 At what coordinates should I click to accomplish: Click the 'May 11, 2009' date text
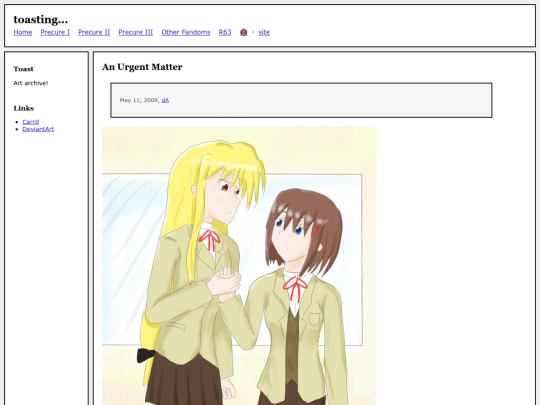point(139,100)
